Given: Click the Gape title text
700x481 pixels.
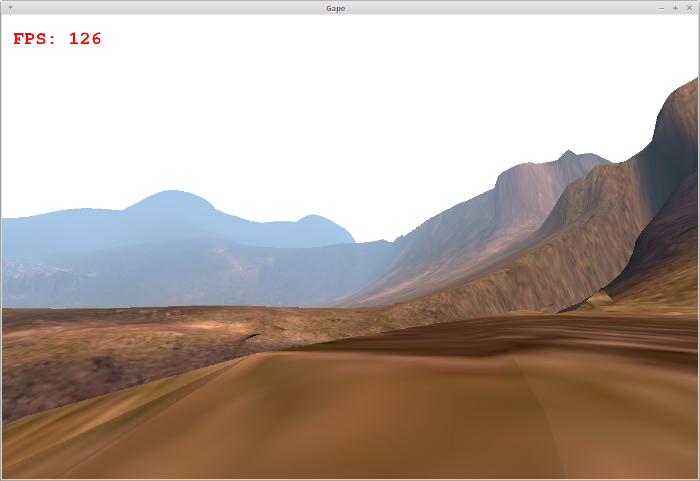Looking at the screenshot, I should [336, 8].
